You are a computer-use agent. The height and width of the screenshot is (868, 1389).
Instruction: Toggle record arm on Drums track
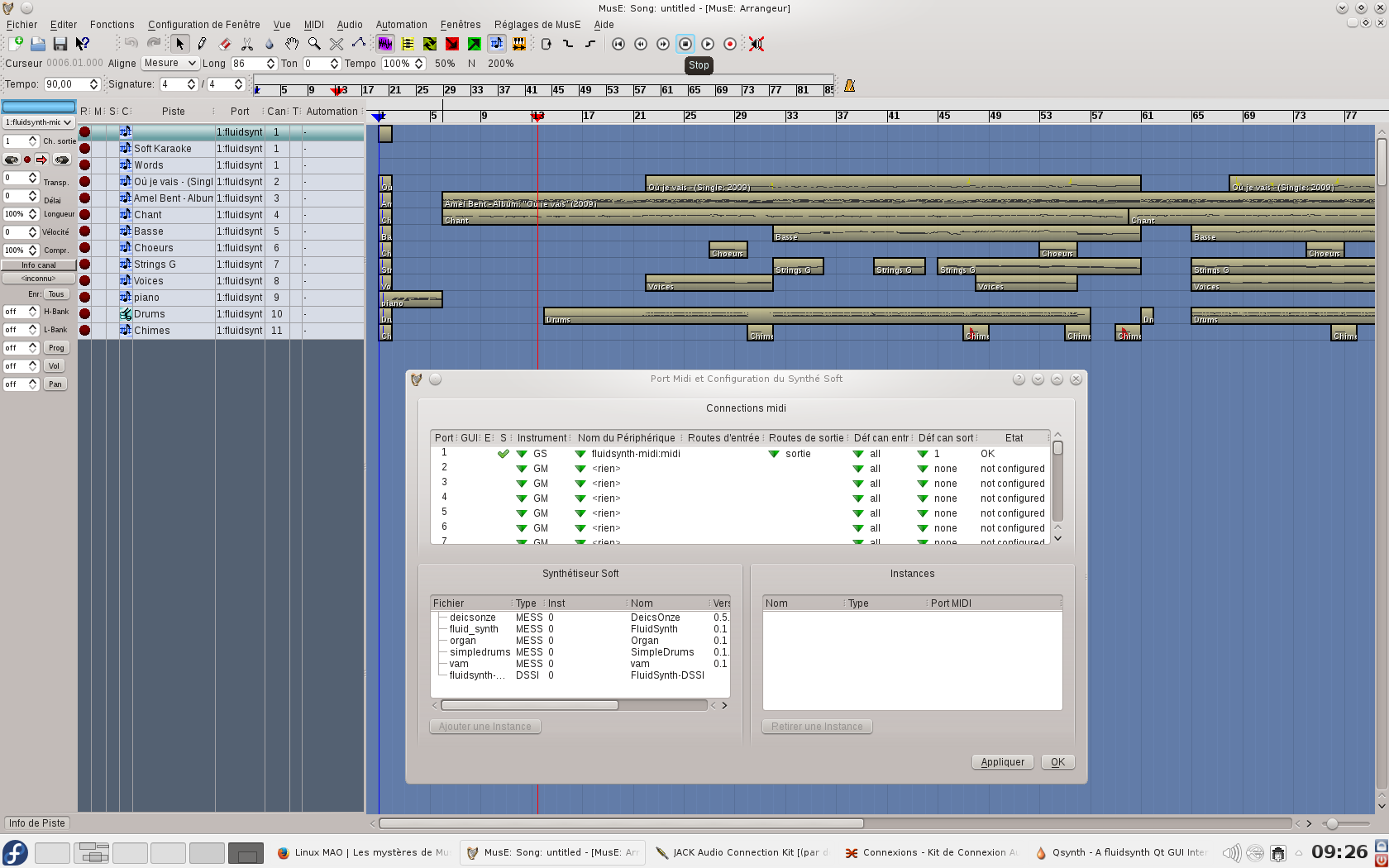click(84, 314)
